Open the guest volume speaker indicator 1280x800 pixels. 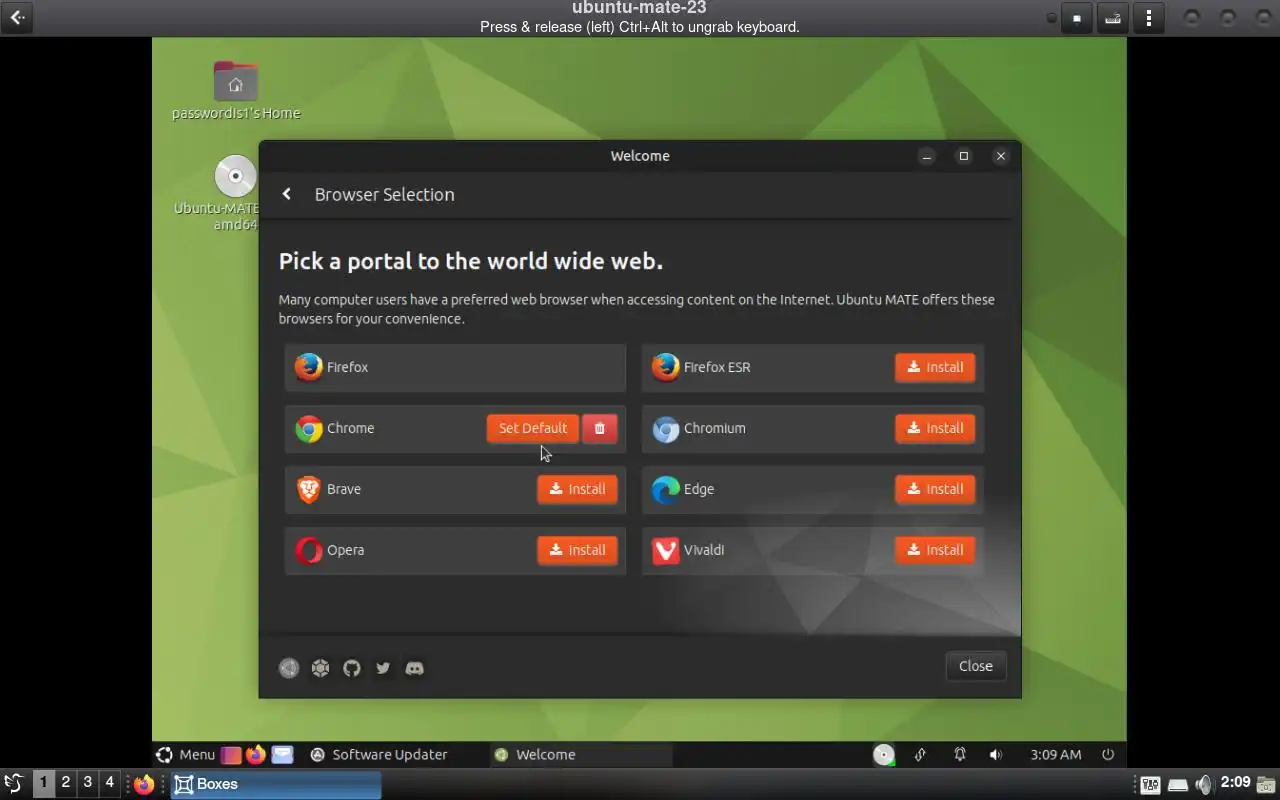(996, 755)
